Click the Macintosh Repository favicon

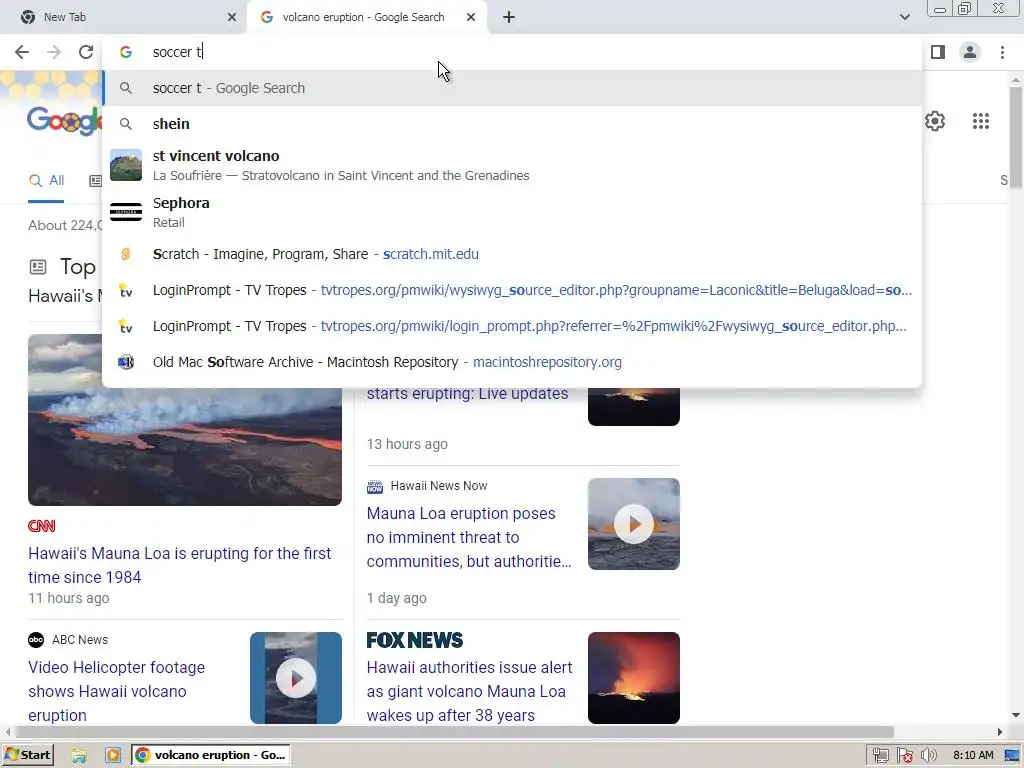[x=126, y=362]
